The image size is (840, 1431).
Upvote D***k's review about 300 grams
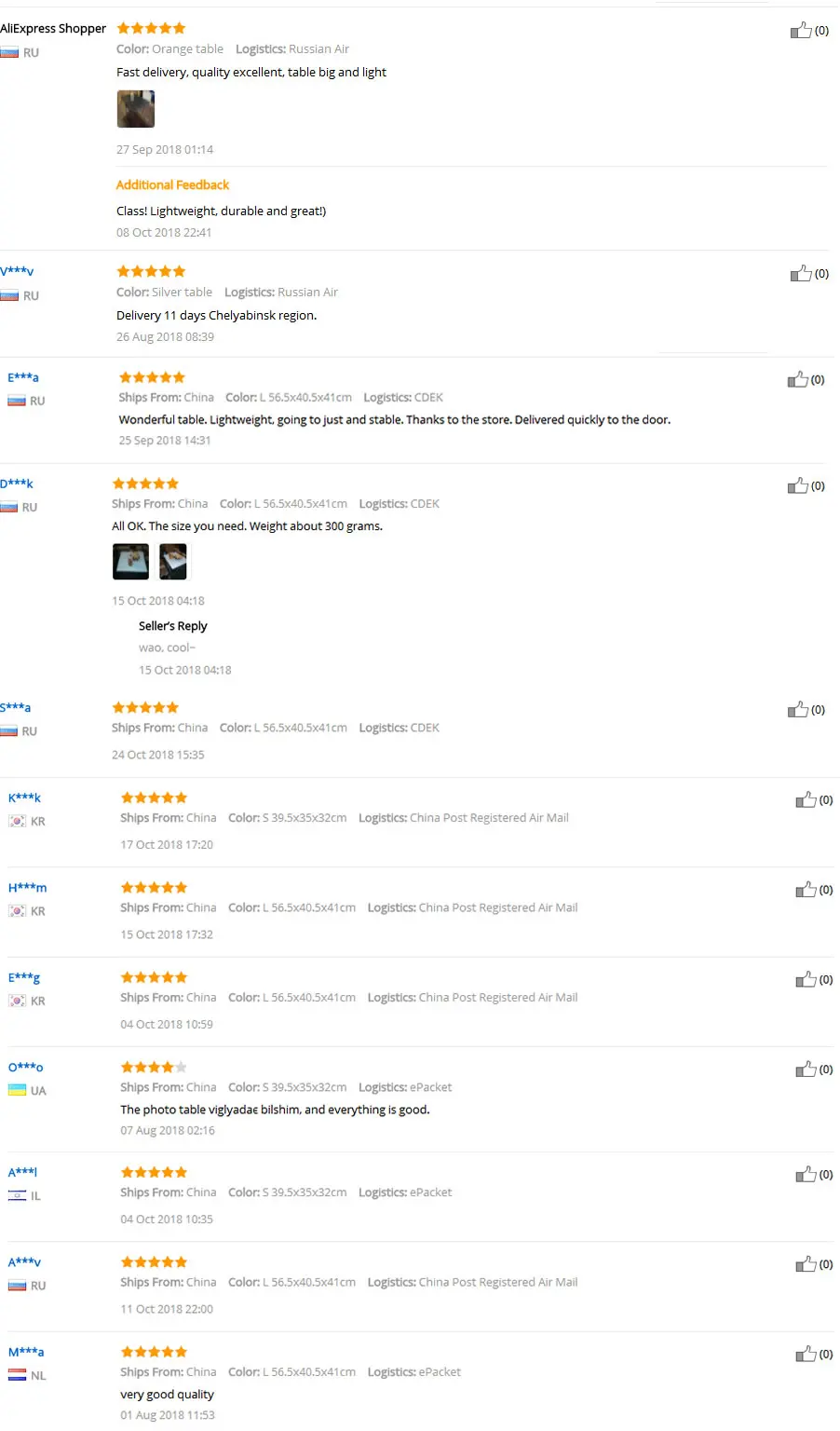[797, 486]
